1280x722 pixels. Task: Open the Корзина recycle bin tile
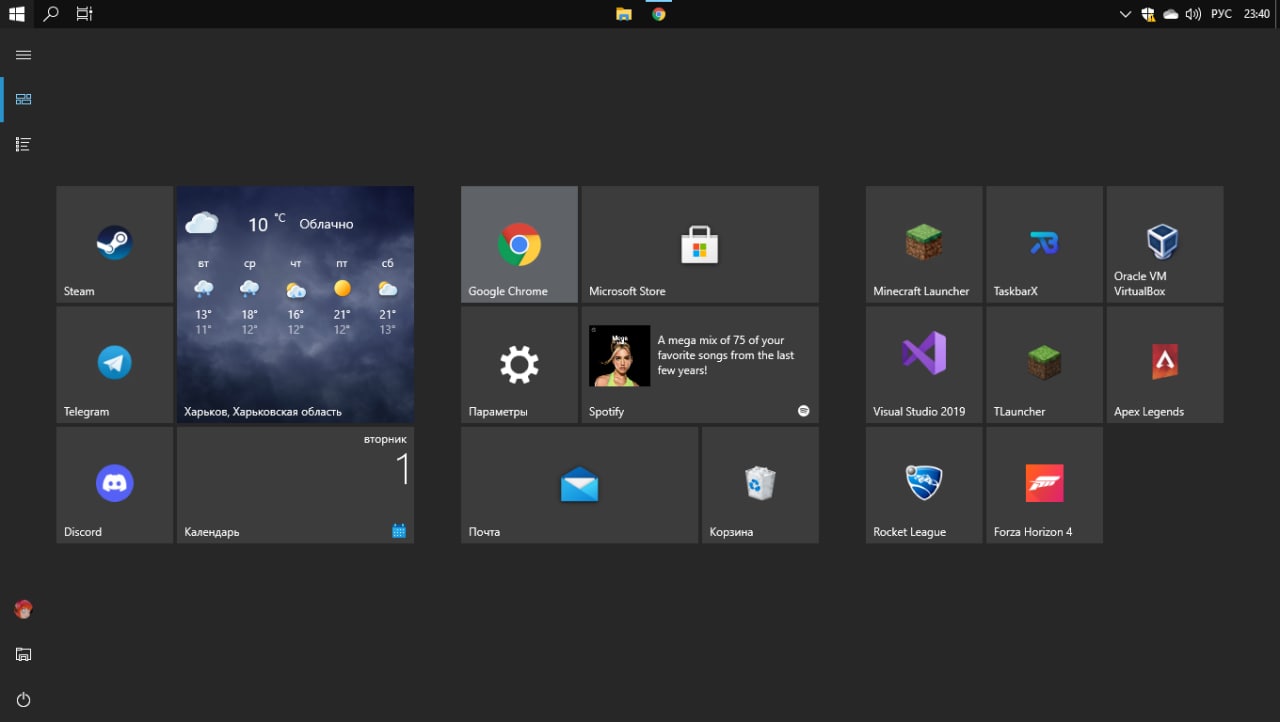[760, 485]
